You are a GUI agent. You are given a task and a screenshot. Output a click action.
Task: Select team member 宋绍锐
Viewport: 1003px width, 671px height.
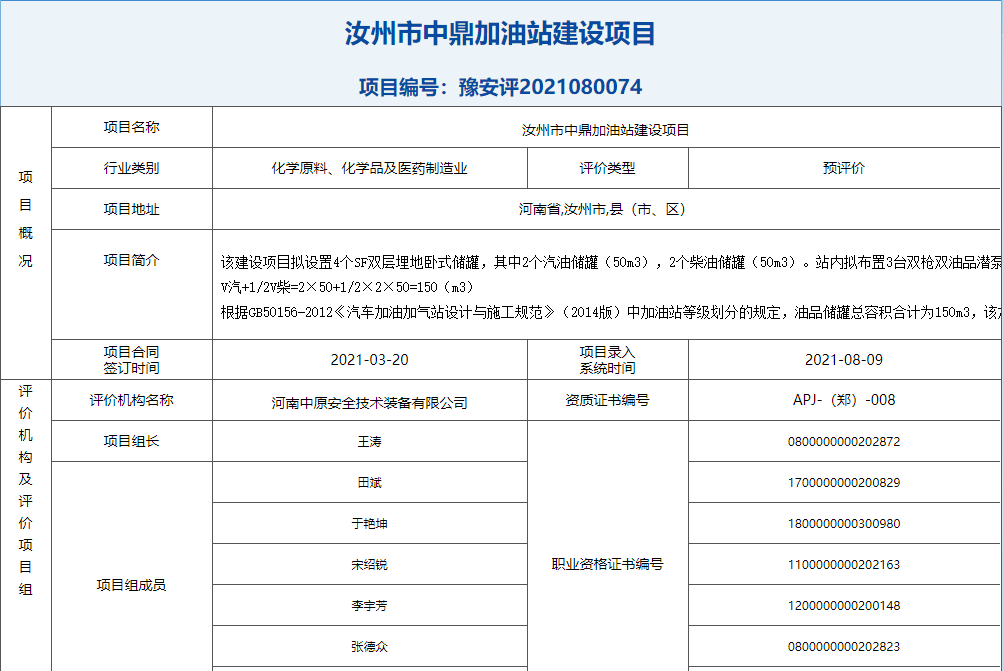coord(369,565)
